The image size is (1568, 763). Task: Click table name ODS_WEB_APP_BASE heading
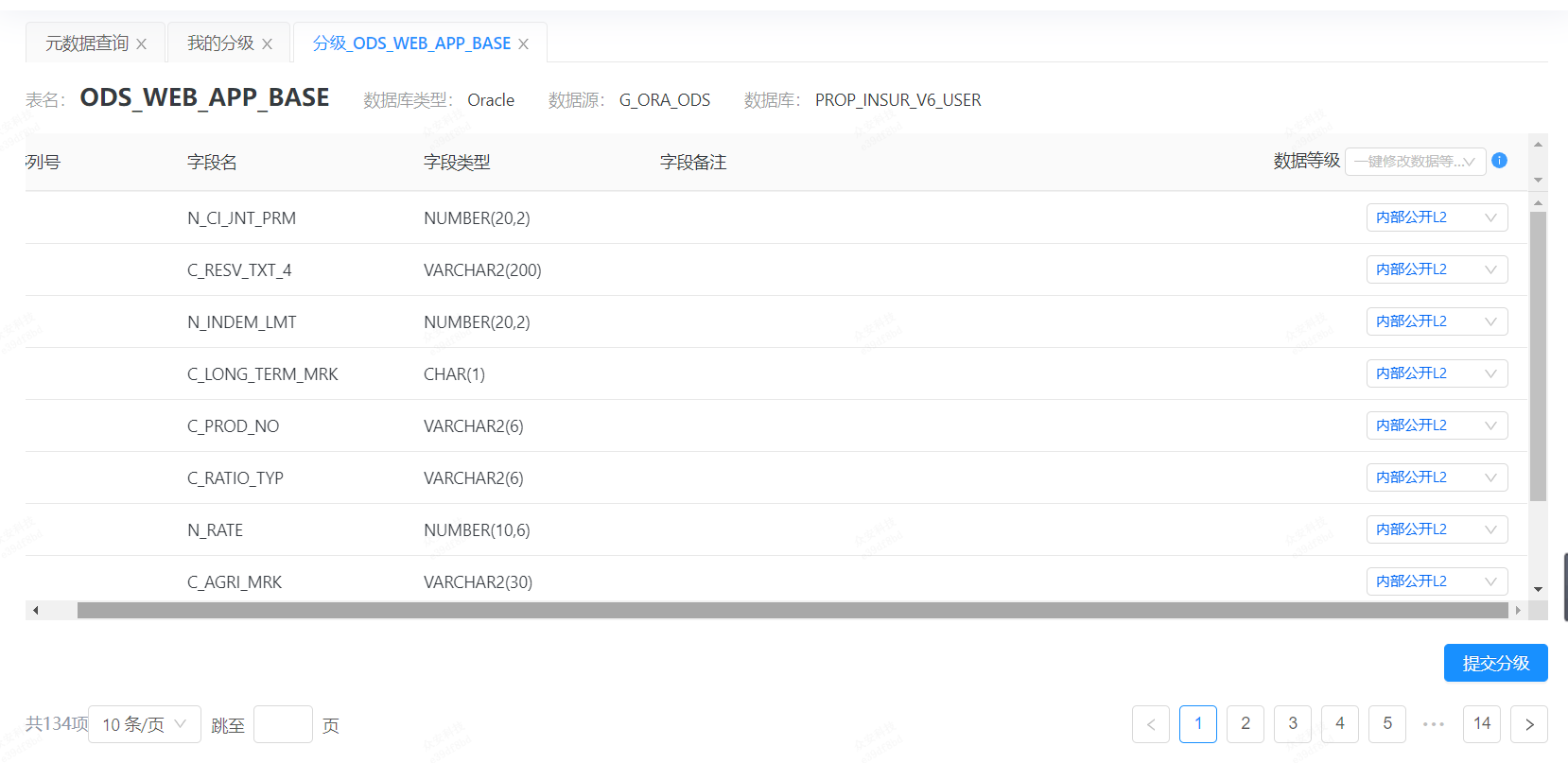[x=204, y=97]
